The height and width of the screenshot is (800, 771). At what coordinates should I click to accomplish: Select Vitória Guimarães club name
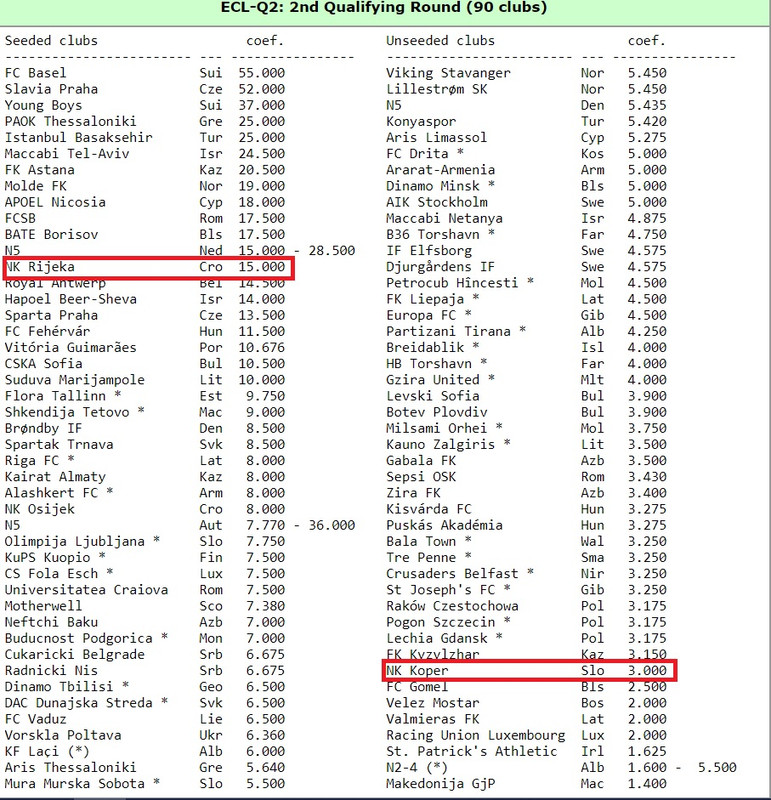tap(70, 347)
